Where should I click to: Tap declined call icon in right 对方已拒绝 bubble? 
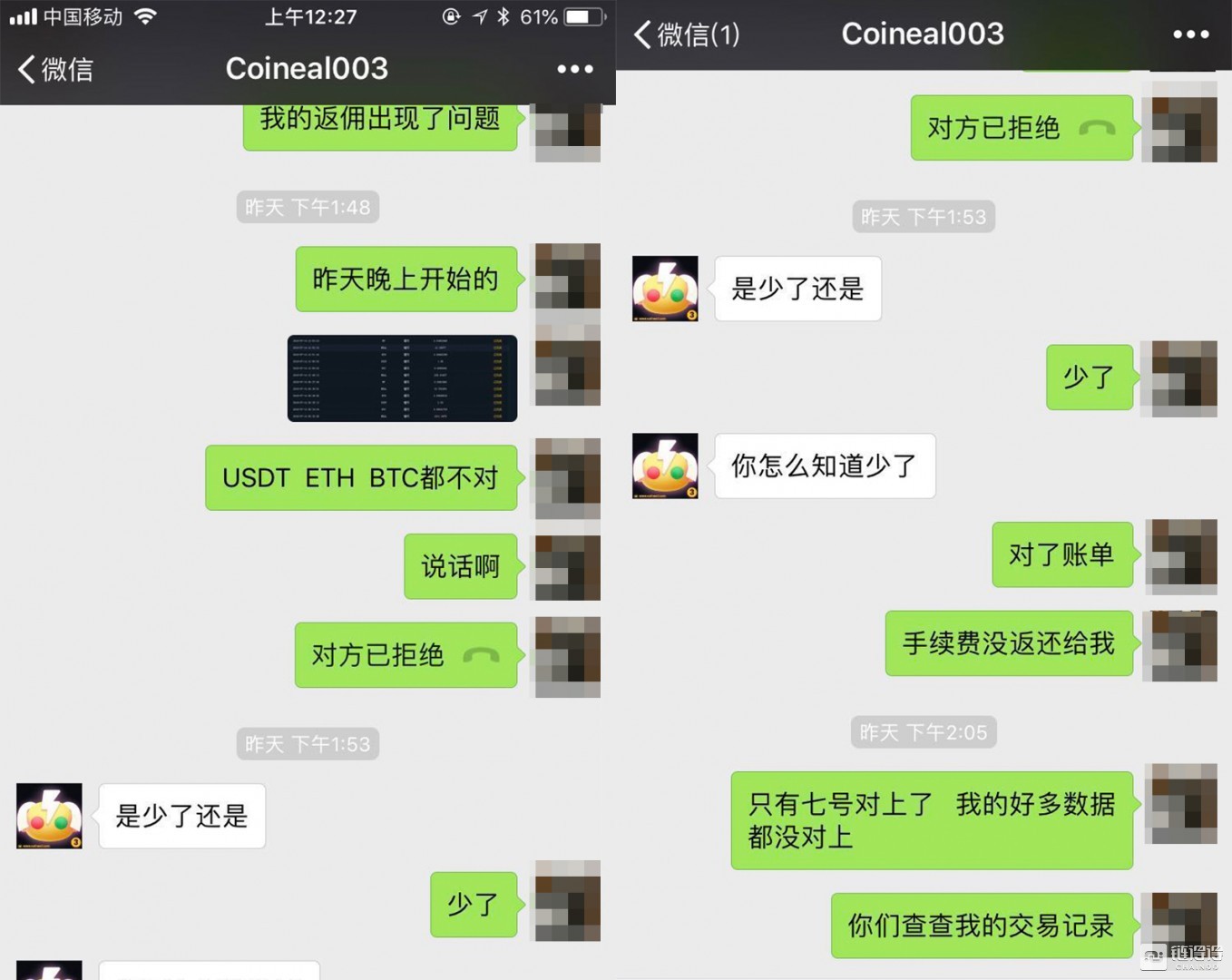click(1097, 128)
